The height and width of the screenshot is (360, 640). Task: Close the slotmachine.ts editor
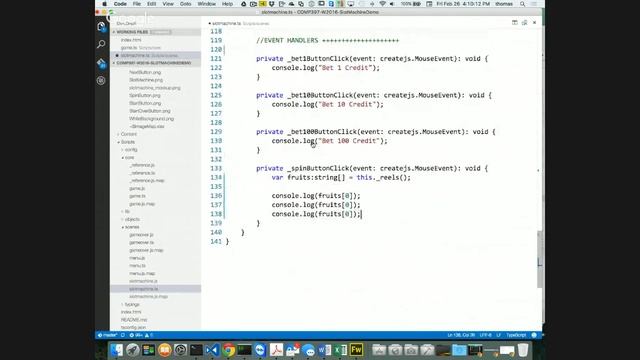click(x=534, y=23)
